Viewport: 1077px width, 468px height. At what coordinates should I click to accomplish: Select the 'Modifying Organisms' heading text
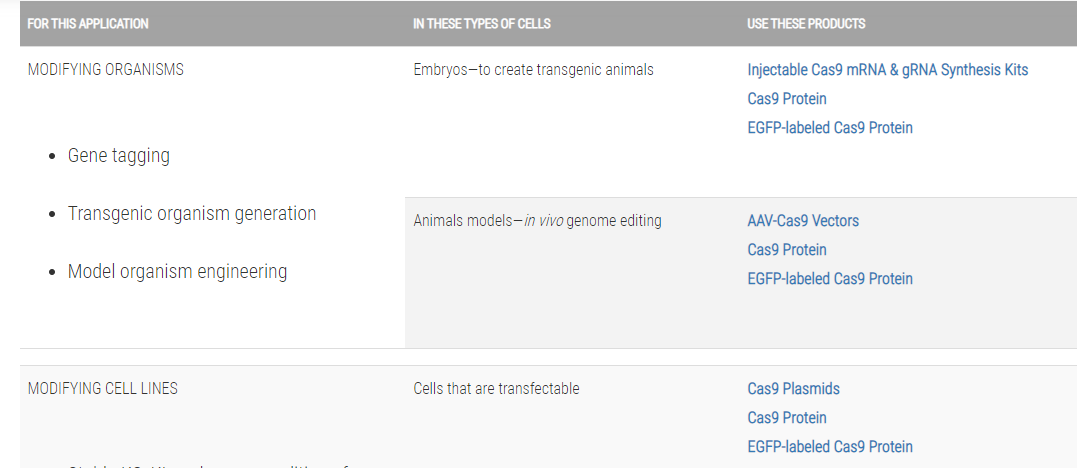pyautogui.click(x=106, y=69)
